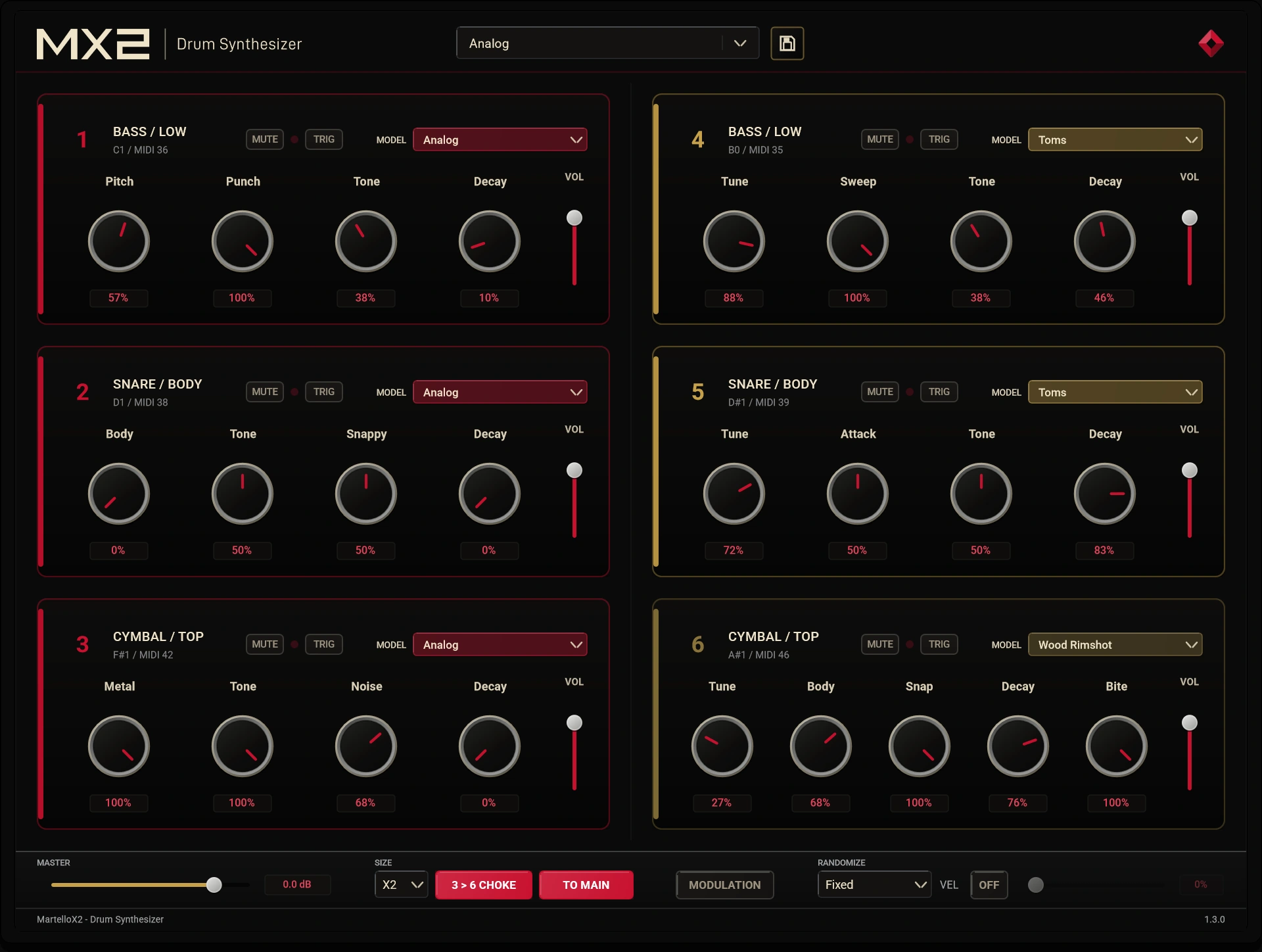Click the Snap knob in drum 6
The width and height of the screenshot is (1262, 952).
tap(920, 746)
